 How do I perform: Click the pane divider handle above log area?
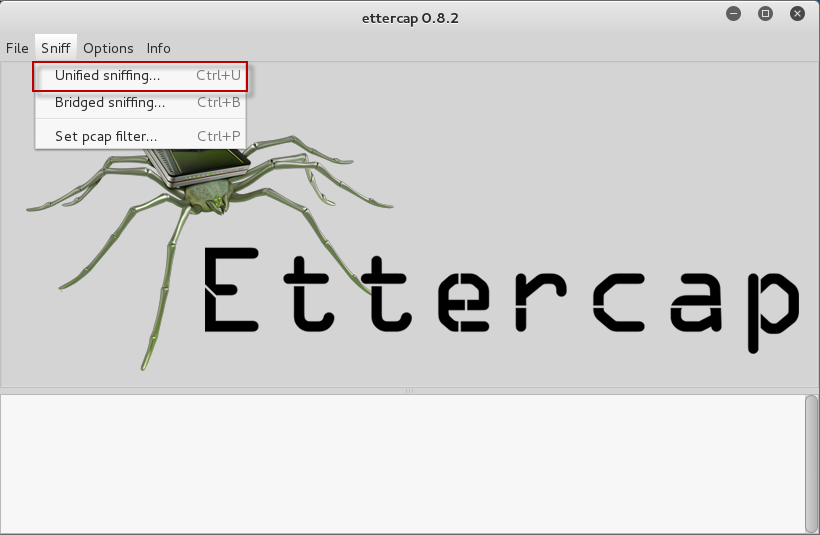point(409,391)
